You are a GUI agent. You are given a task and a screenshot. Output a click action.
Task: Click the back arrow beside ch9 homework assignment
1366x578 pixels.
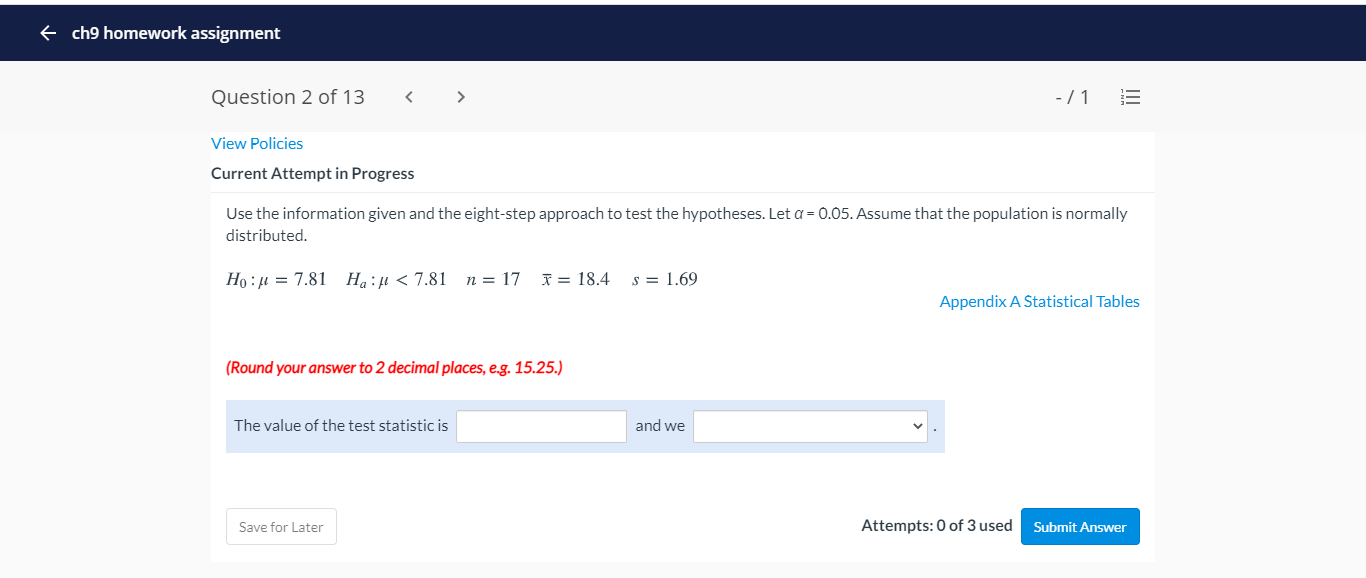[47, 32]
